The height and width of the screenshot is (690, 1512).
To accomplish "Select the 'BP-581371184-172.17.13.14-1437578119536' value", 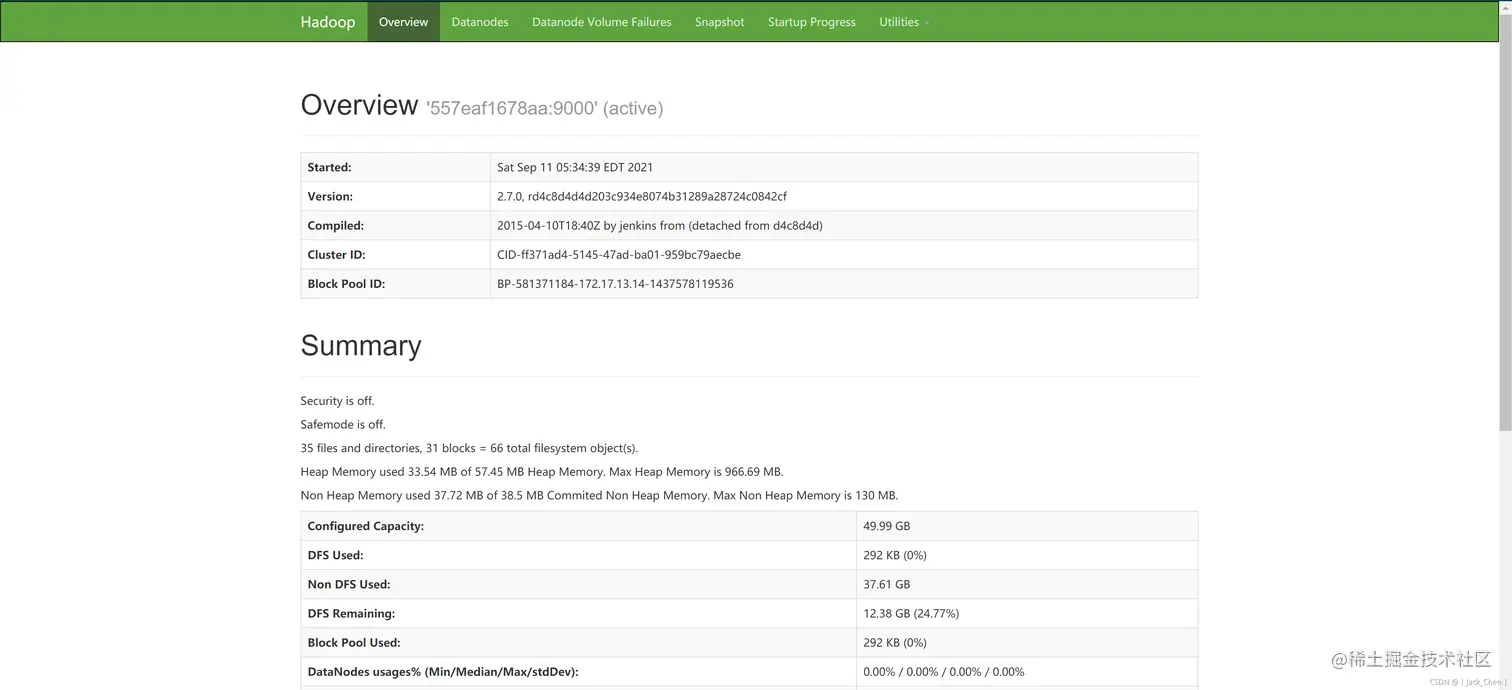I will pyautogui.click(x=615, y=283).
